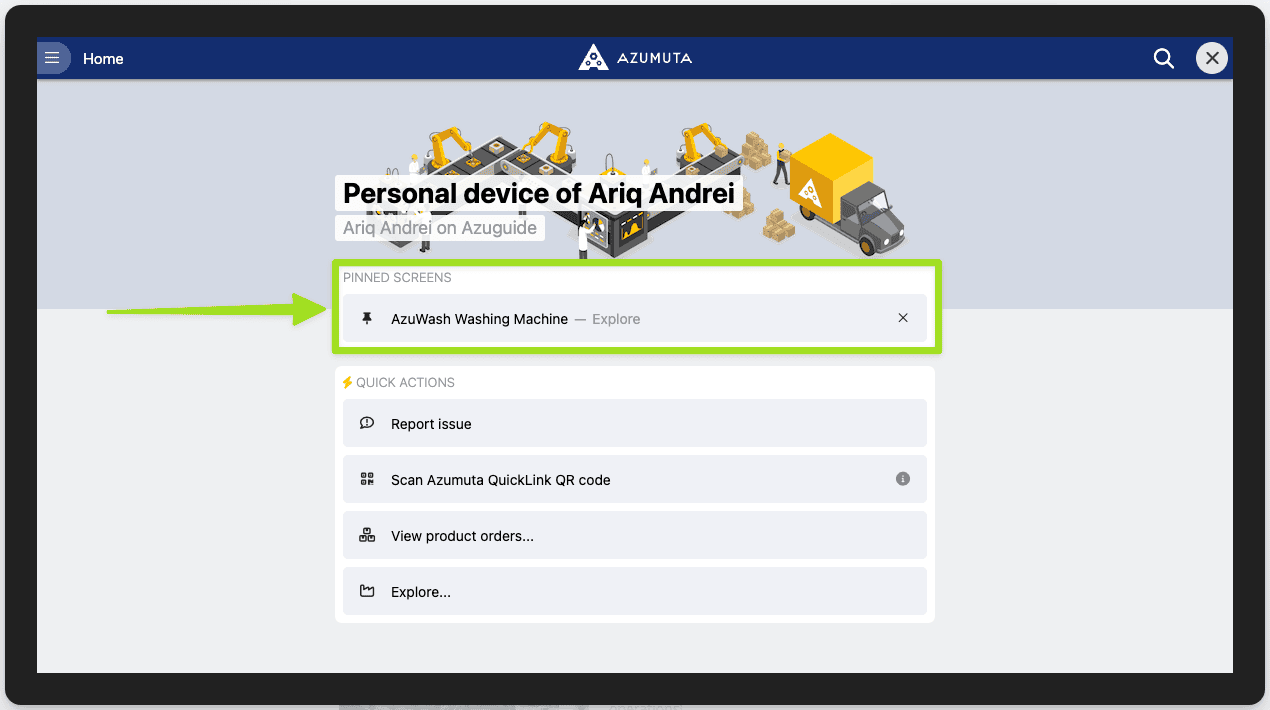1270x710 pixels.
Task: Remove the AzuWash Washing Machine pinned screen
Action: (903, 318)
